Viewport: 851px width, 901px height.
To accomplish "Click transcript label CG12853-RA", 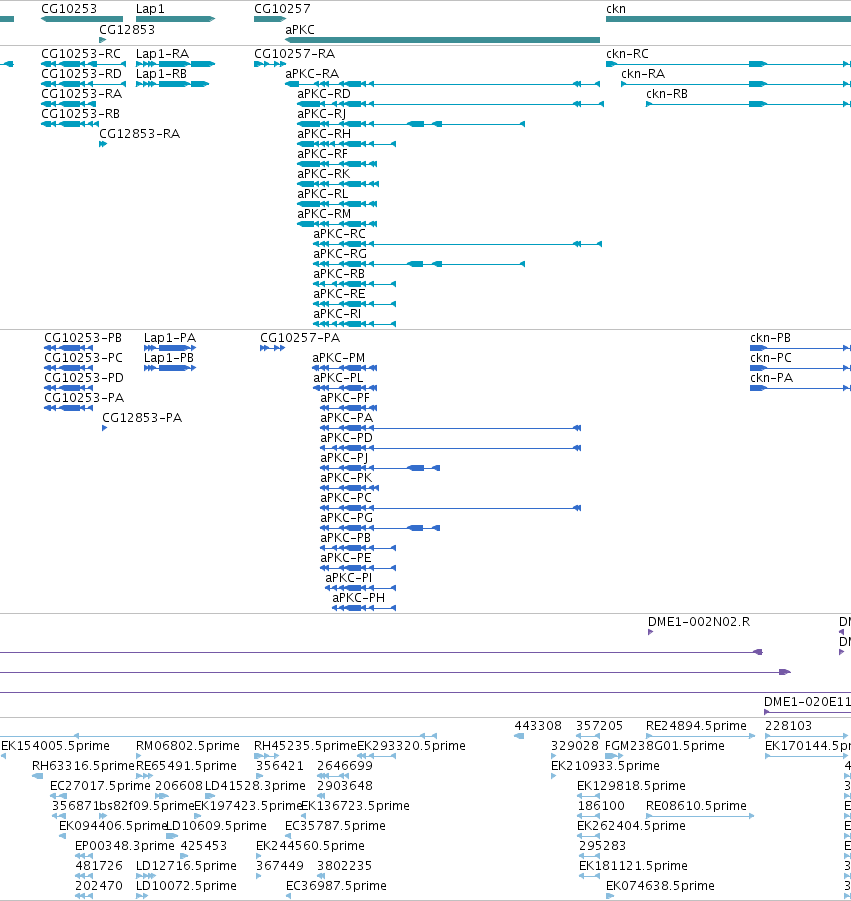I will 140,134.
